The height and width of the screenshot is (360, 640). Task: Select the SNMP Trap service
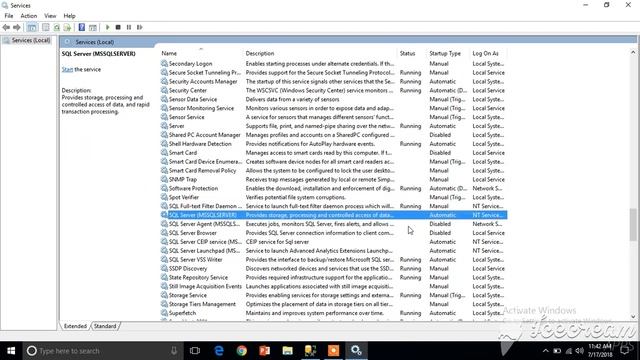(x=333, y=180)
